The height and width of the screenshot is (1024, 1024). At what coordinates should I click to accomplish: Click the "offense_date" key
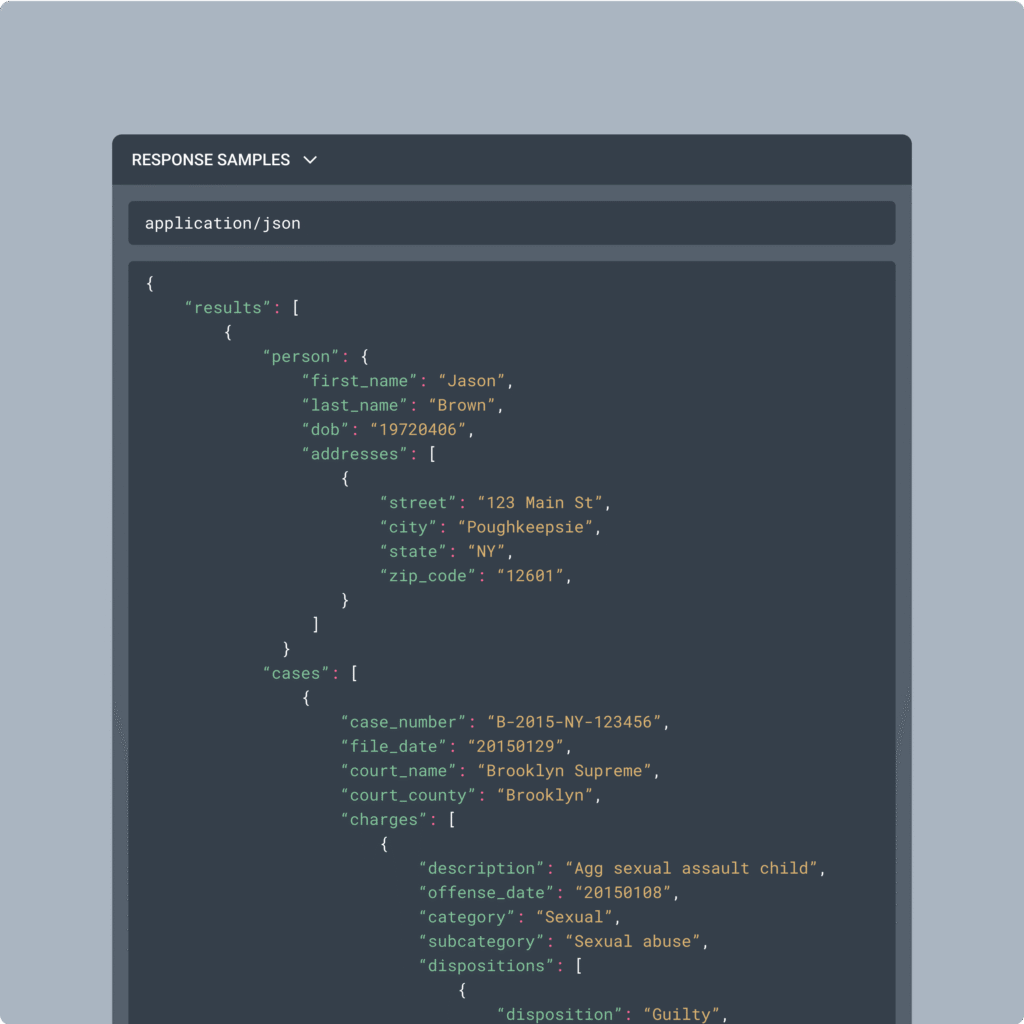pyautogui.click(x=486, y=893)
